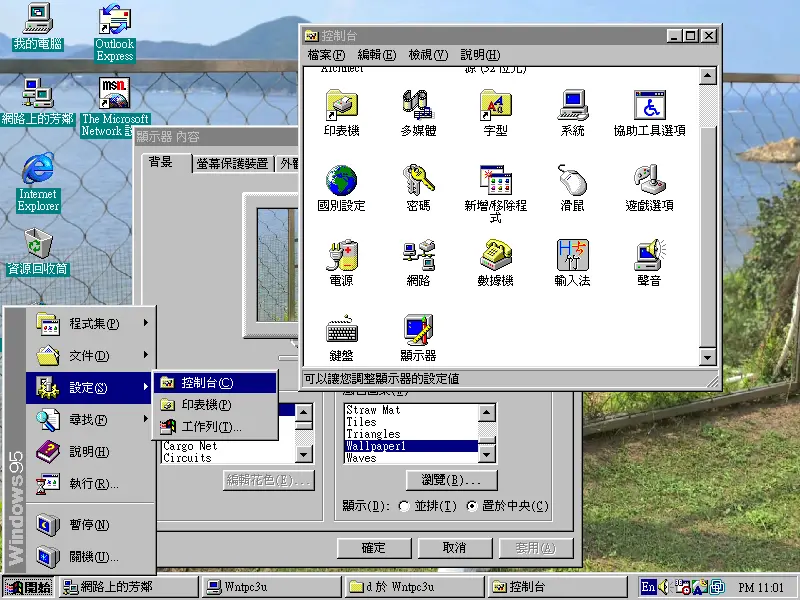Screen dimensions: 800x600
Task: Expand the 文件(D) submenu in Start menu
Action: 90,356
